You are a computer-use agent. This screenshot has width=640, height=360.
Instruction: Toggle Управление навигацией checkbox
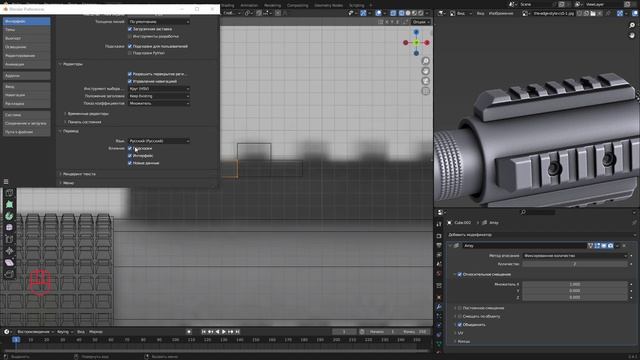[x=130, y=81]
